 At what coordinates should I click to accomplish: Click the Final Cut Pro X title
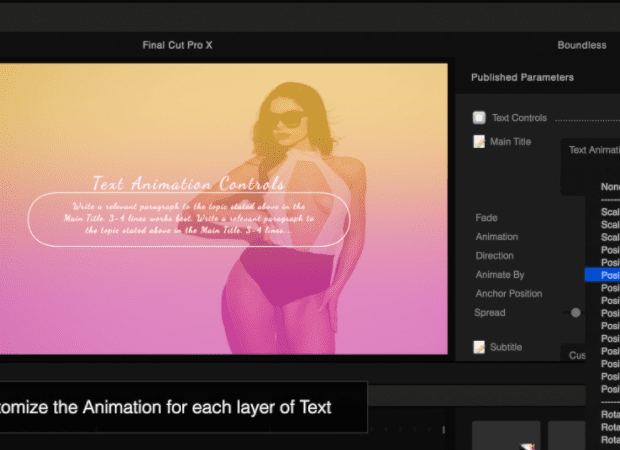tap(177, 45)
